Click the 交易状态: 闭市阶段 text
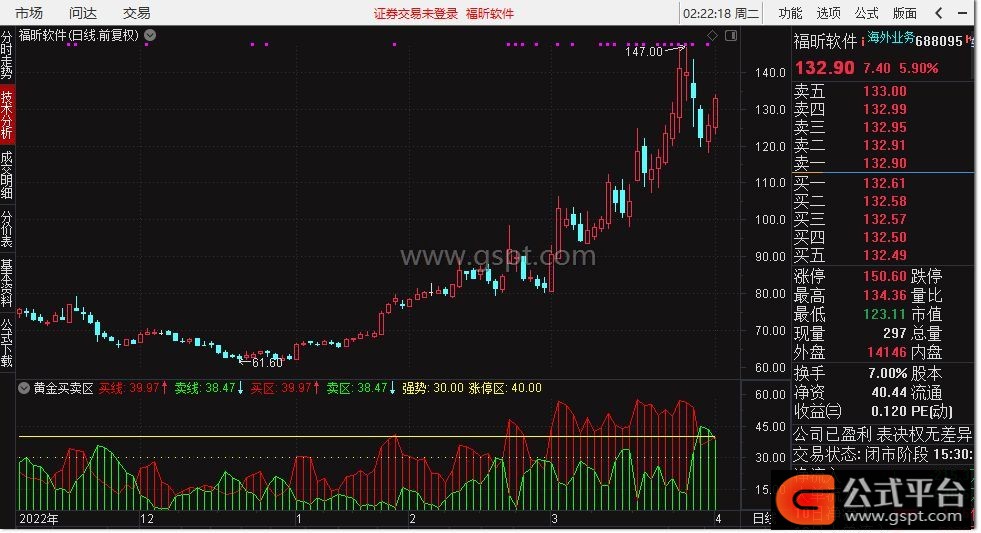This screenshot has height=533, width=981. [862, 455]
